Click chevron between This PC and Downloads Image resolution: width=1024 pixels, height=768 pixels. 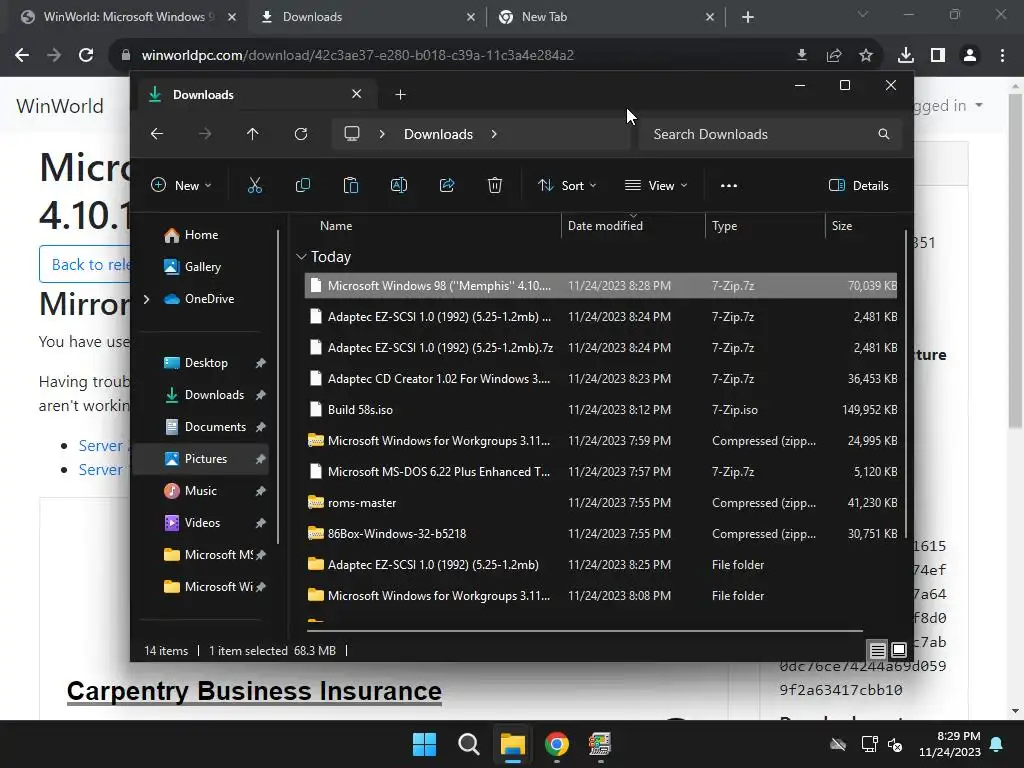[x=382, y=134]
